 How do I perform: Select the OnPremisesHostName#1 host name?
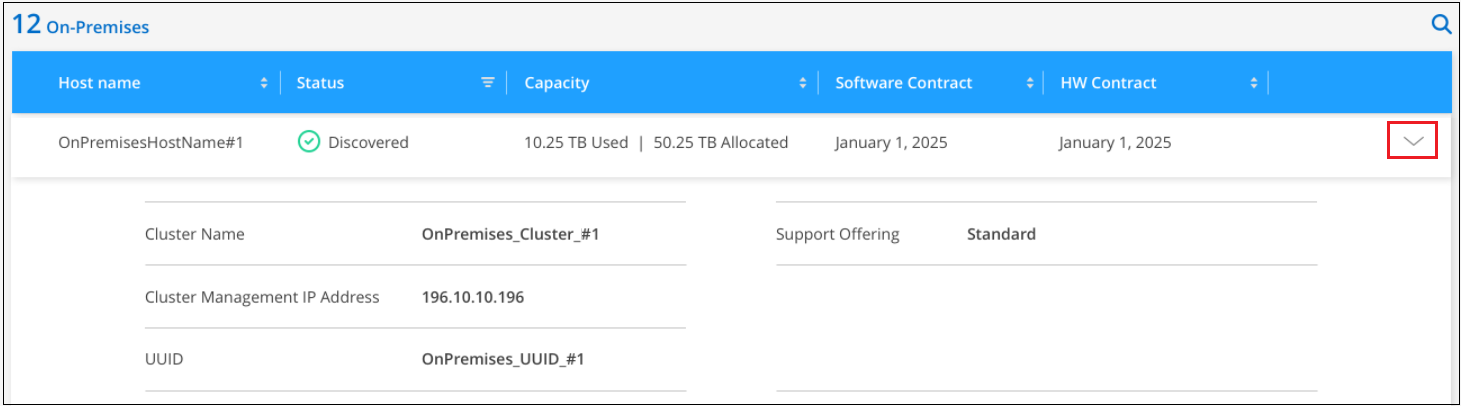click(x=151, y=142)
